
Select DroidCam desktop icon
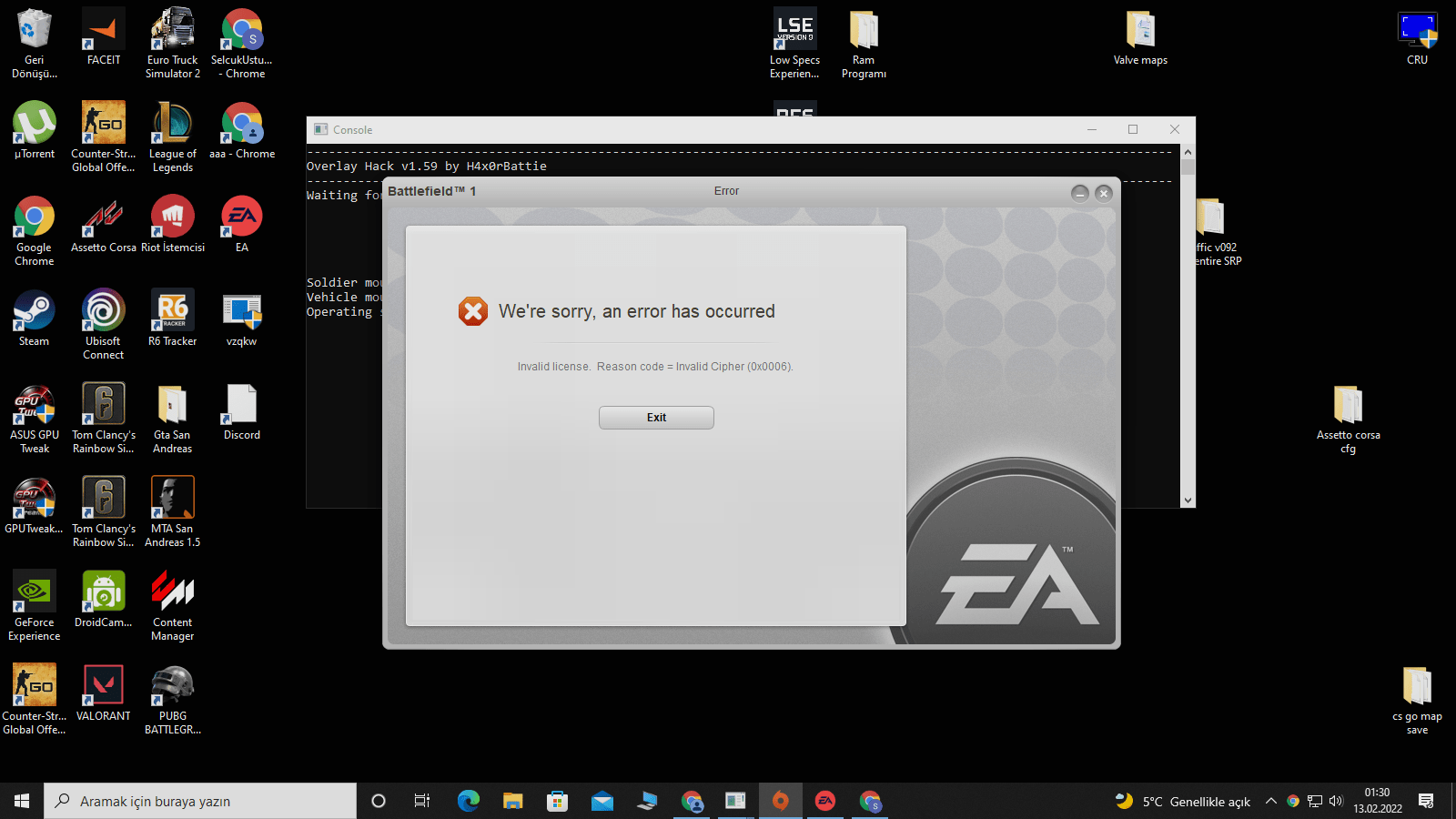coord(104,599)
